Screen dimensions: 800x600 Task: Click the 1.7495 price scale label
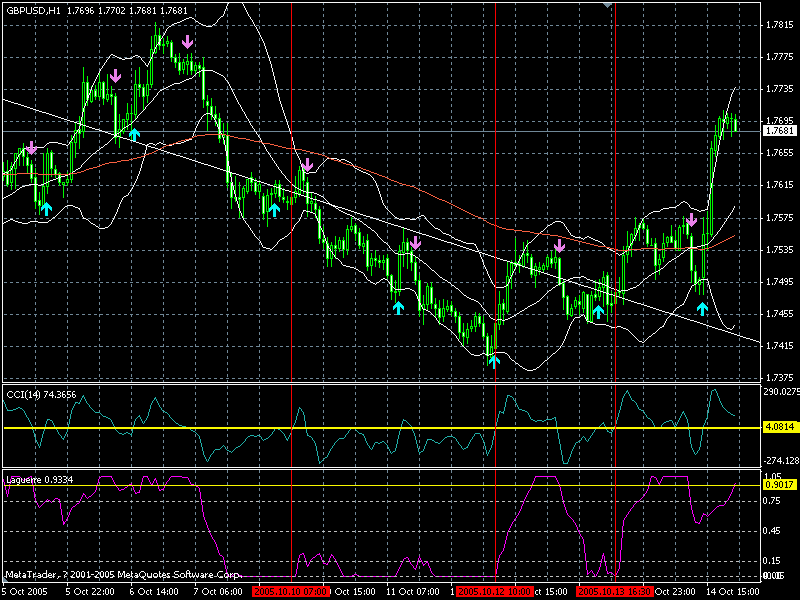(x=780, y=282)
